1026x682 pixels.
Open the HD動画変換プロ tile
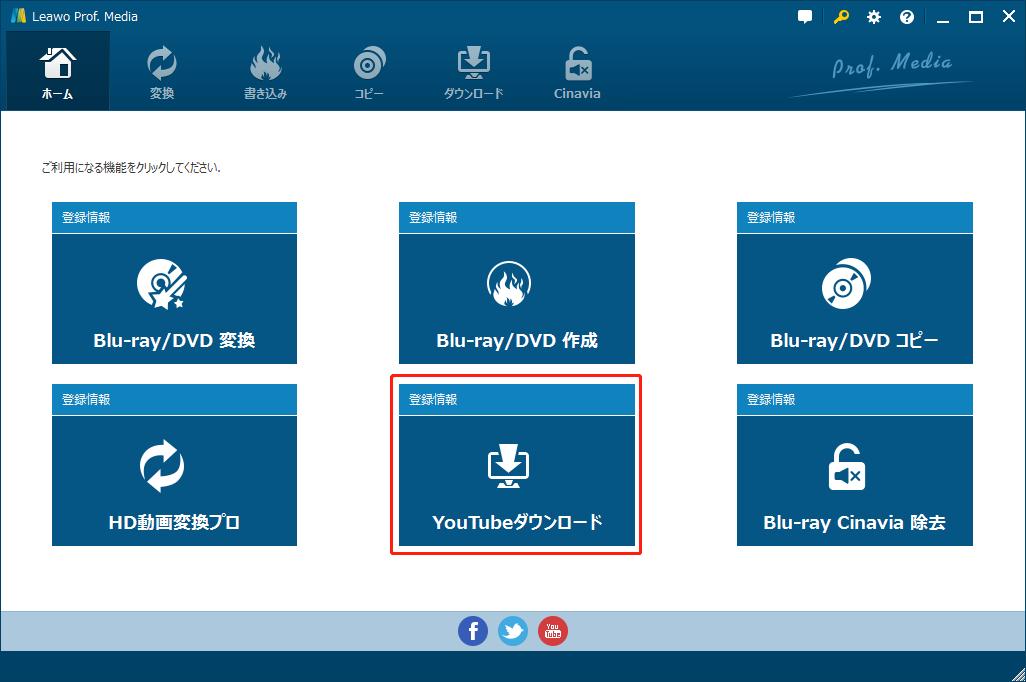click(174, 480)
